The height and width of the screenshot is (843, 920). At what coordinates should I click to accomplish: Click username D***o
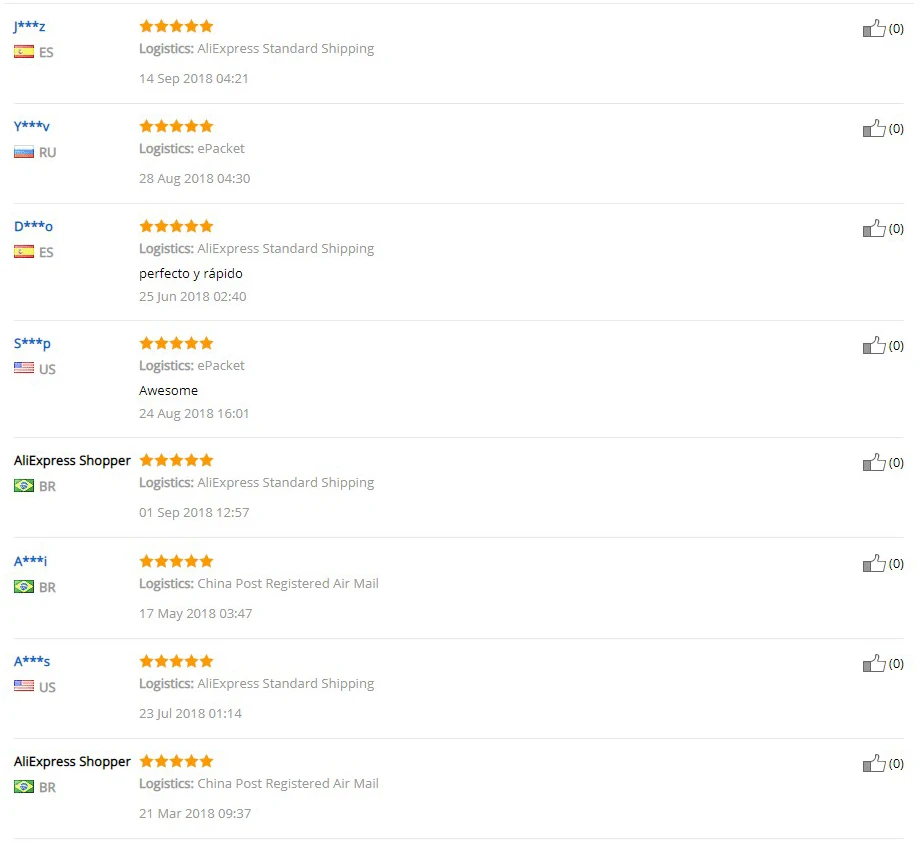33,226
